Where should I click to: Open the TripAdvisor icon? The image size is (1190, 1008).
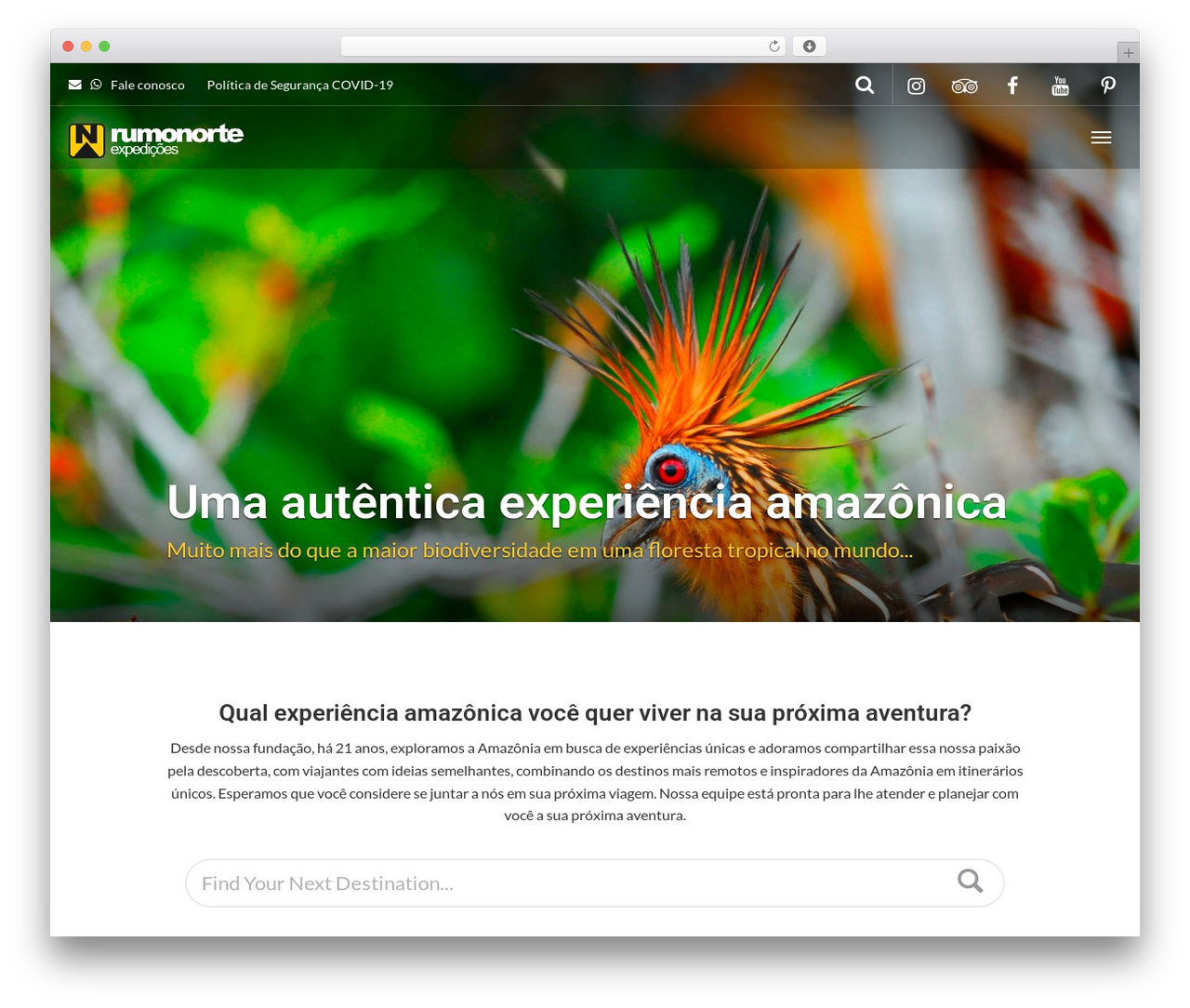click(x=964, y=86)
